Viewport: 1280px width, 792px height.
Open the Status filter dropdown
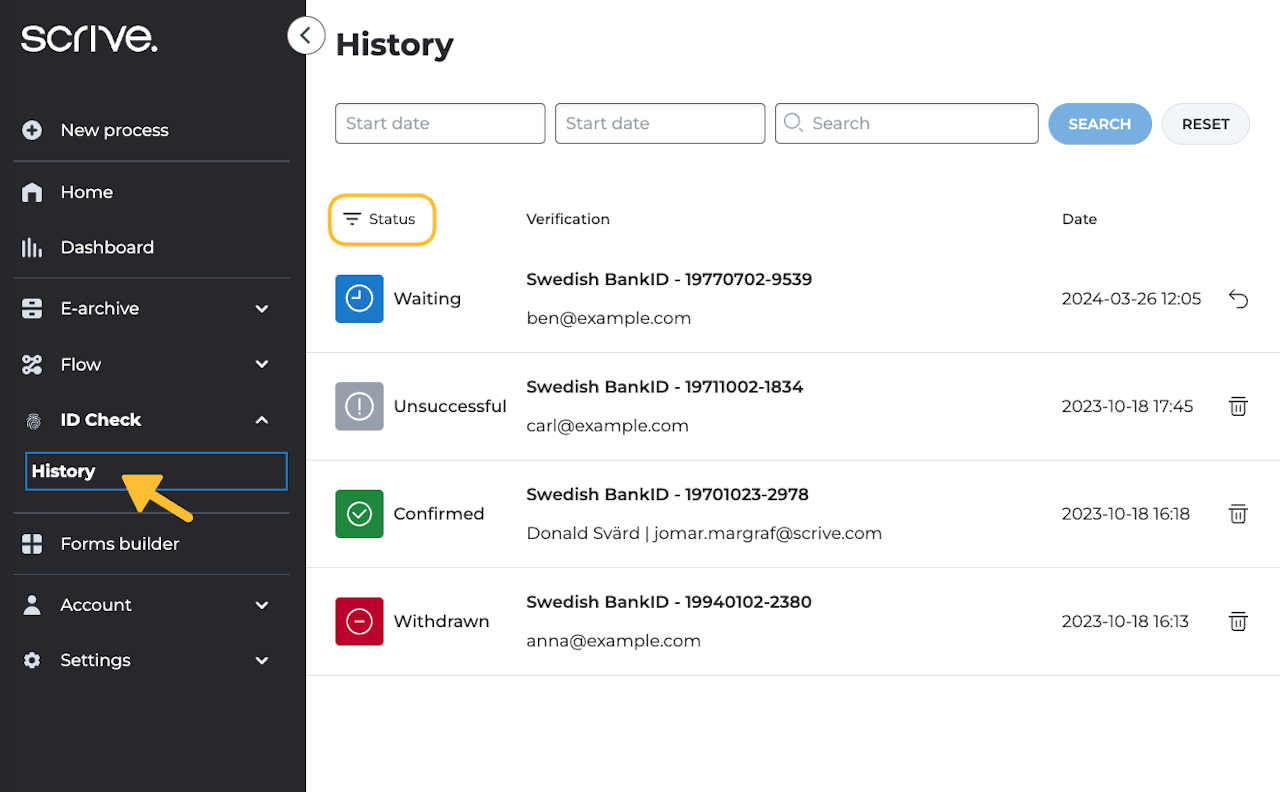click(x=382, y=219)
